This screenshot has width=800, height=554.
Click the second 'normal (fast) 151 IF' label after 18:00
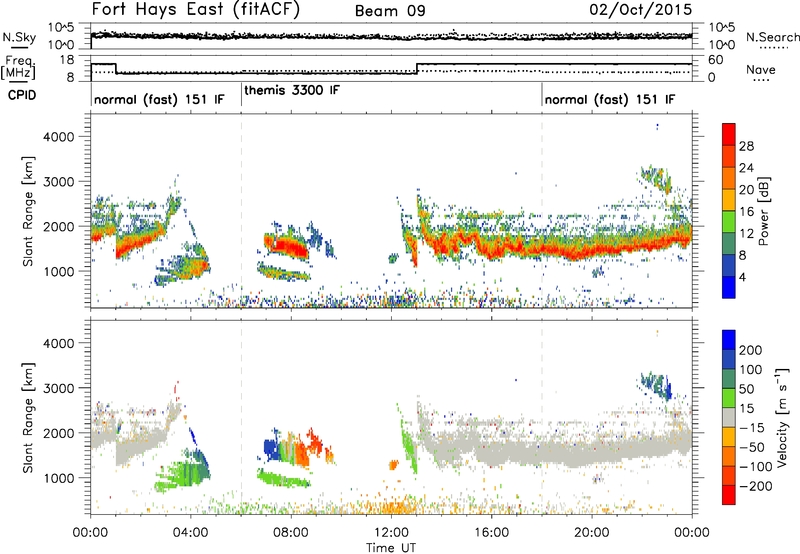click(x=610, y=99)
